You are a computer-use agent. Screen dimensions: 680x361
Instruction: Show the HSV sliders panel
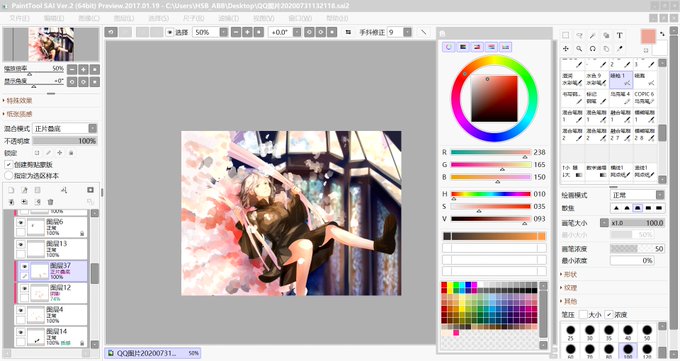(477, 47)
